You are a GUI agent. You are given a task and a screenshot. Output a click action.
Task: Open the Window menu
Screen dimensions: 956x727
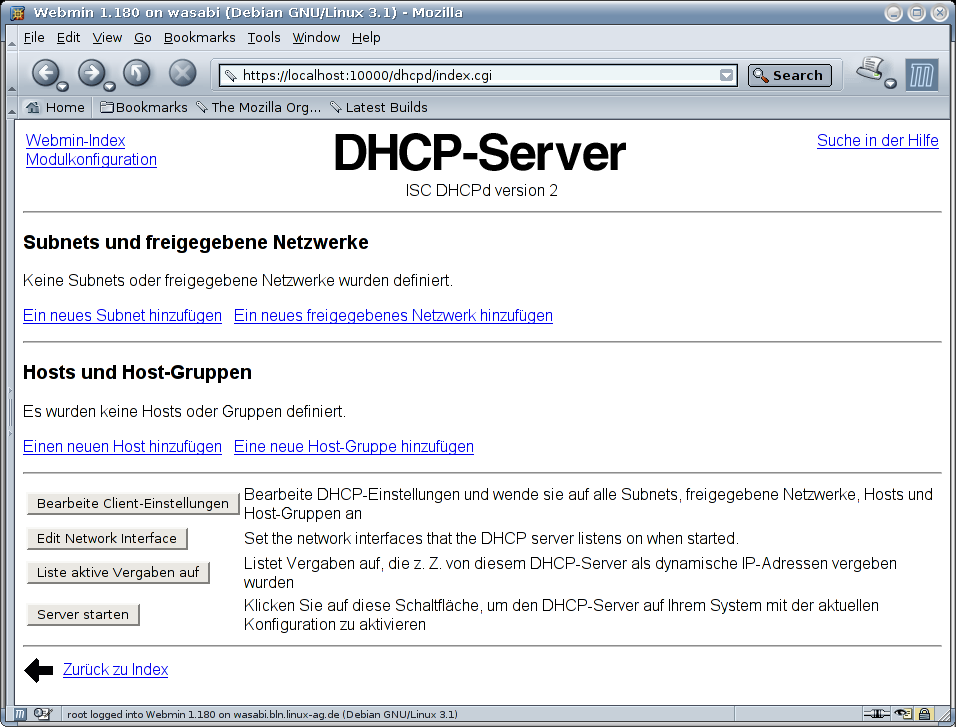316,38
